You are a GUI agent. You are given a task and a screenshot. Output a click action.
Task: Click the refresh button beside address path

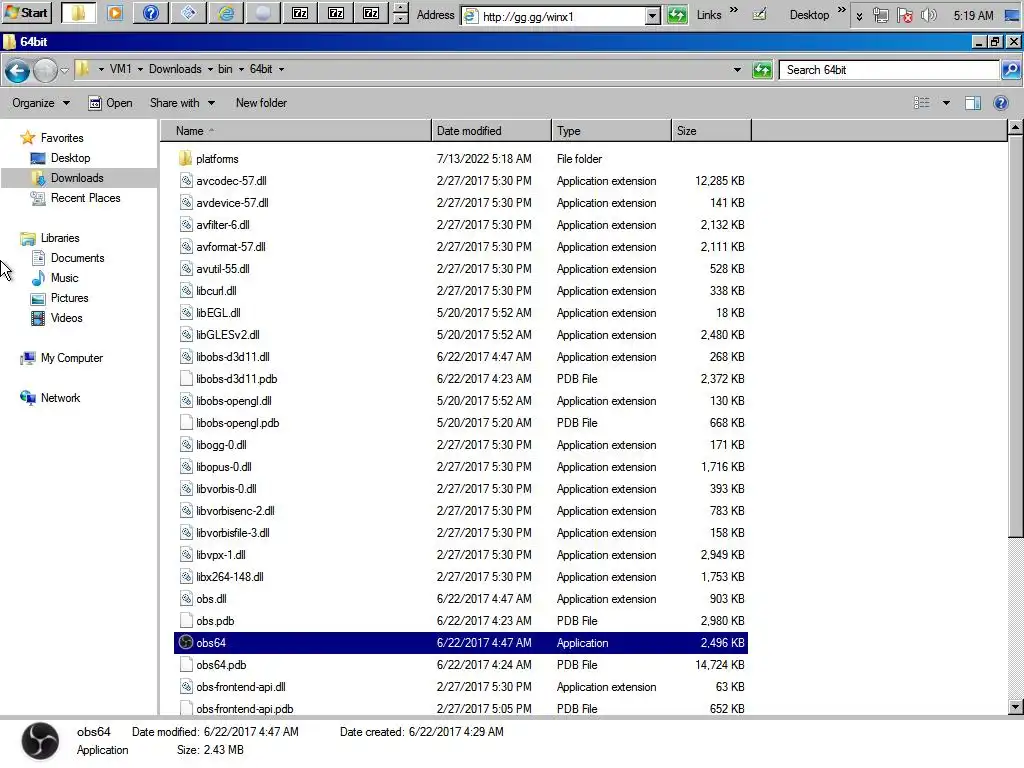tap(762, 70)
